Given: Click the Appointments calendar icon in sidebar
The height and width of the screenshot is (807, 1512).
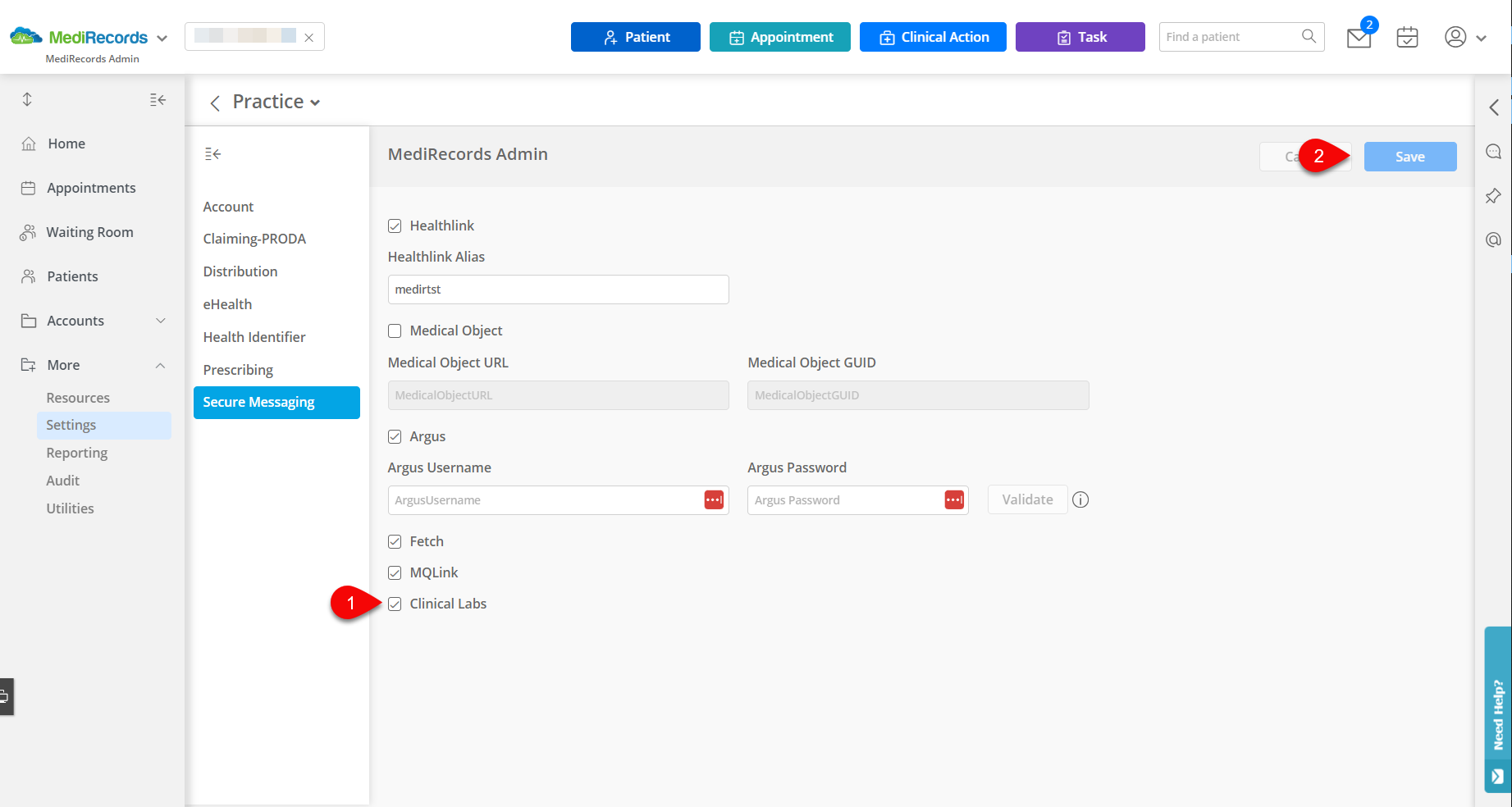Looking at the screenshot, I should click(28, 188).
